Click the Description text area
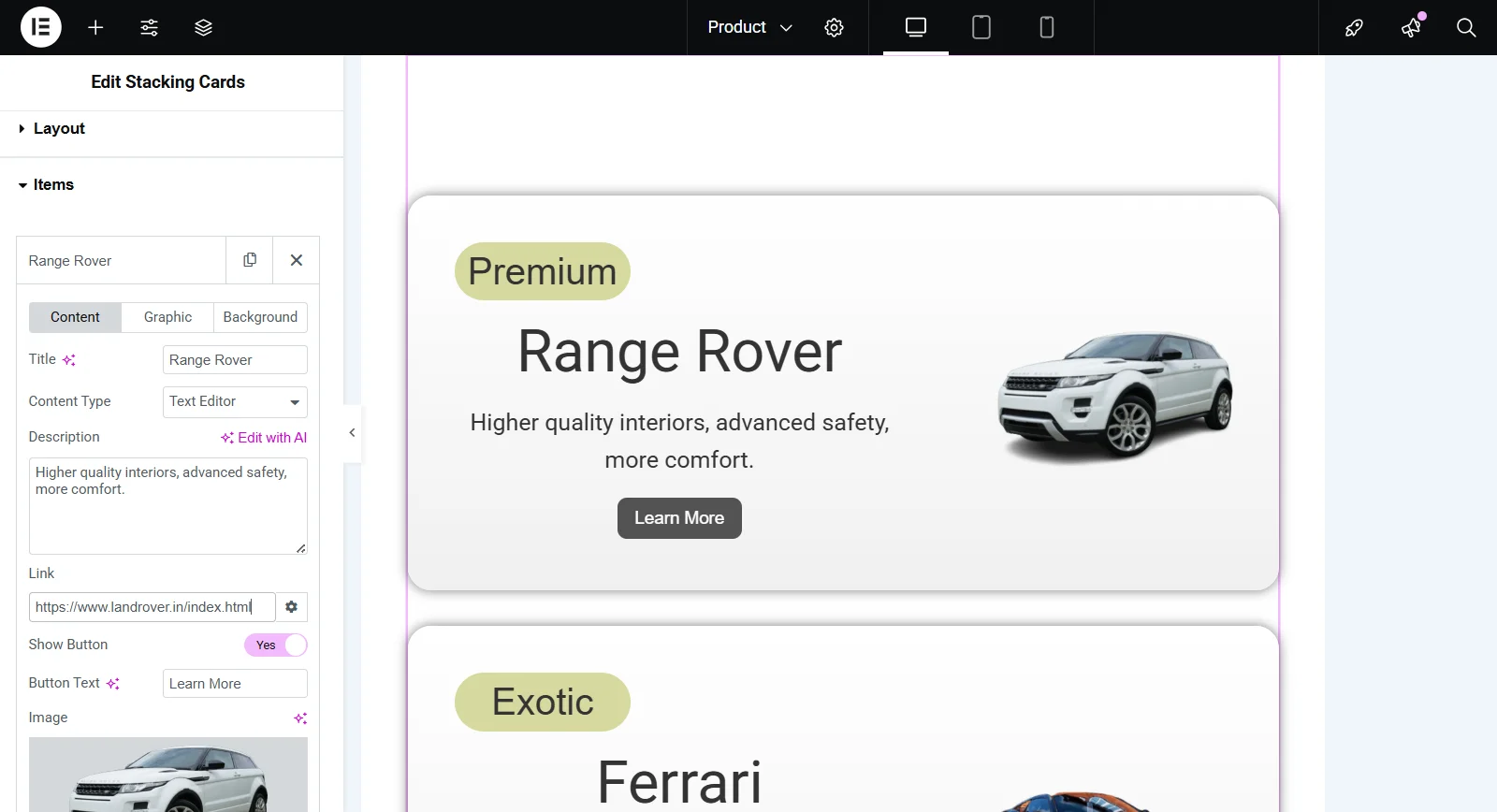Image resolution: width=1497 pixels, height=812 pixels. [x=168, y=506]
